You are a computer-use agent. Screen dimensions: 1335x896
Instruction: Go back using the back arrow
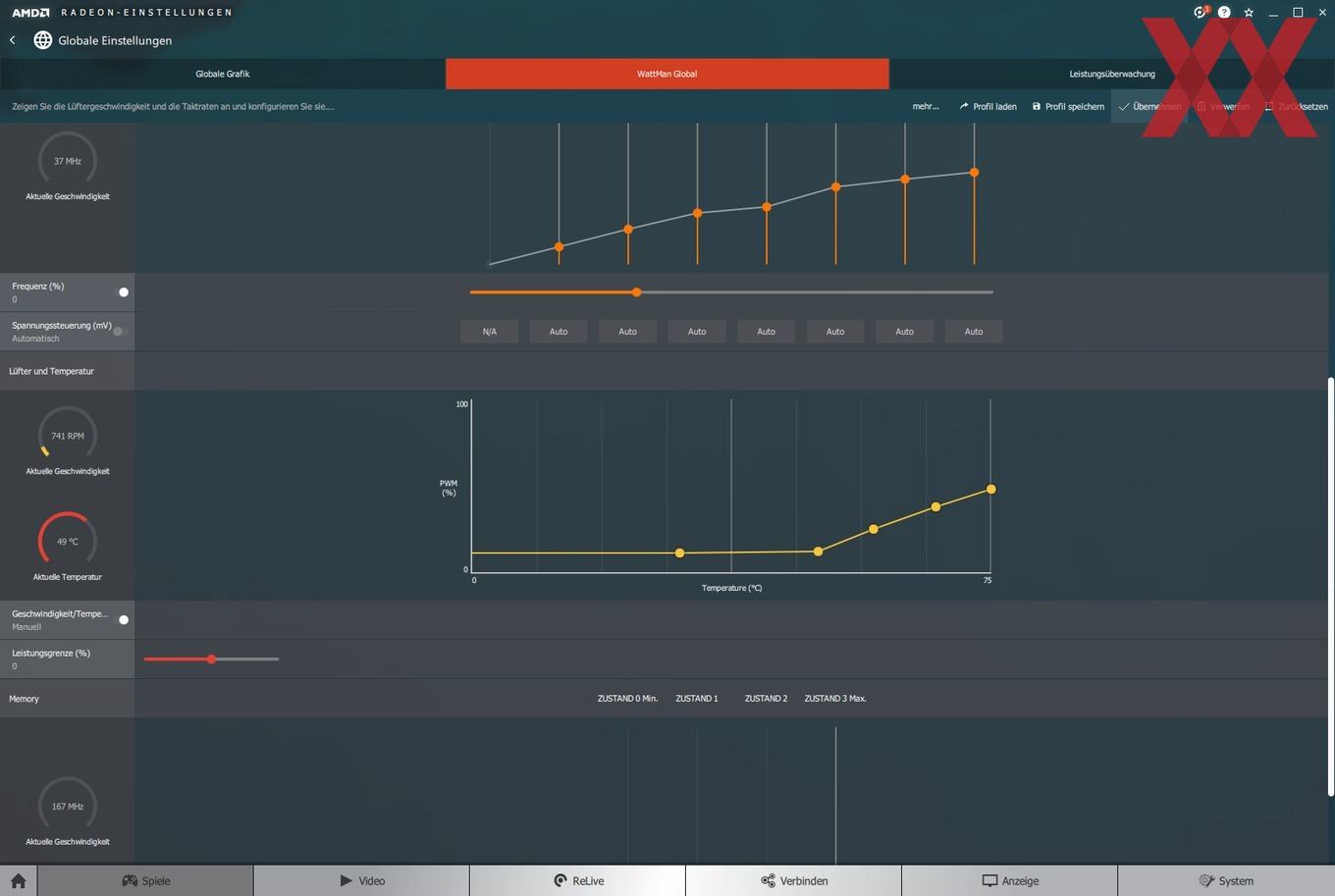point(13,40)
